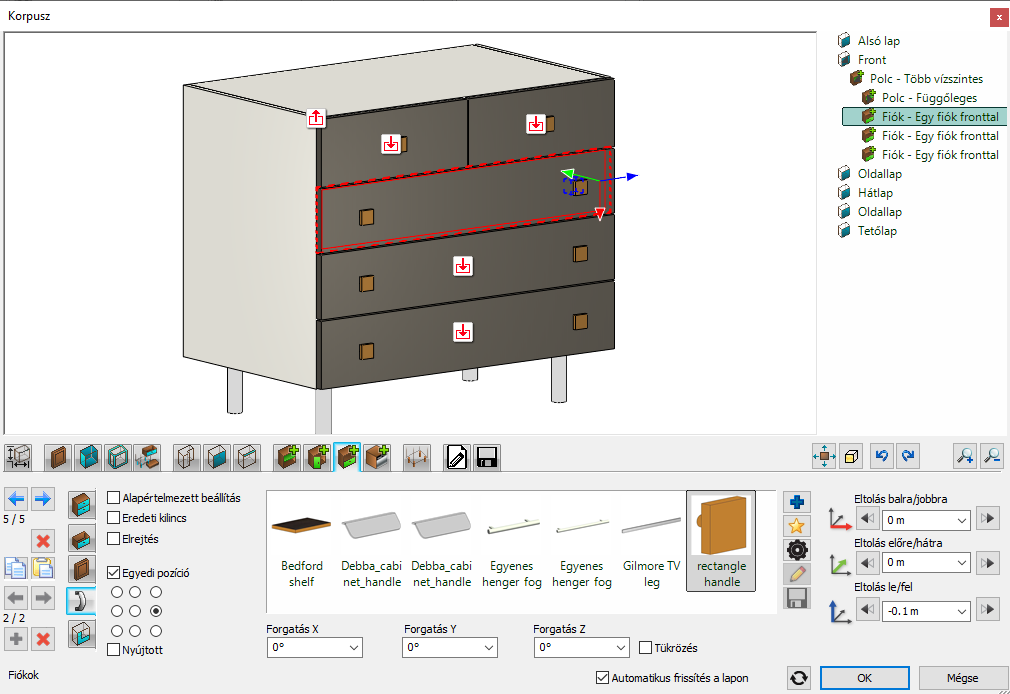Click the furniture legs toolbar icon

click(x=417, y=458)
